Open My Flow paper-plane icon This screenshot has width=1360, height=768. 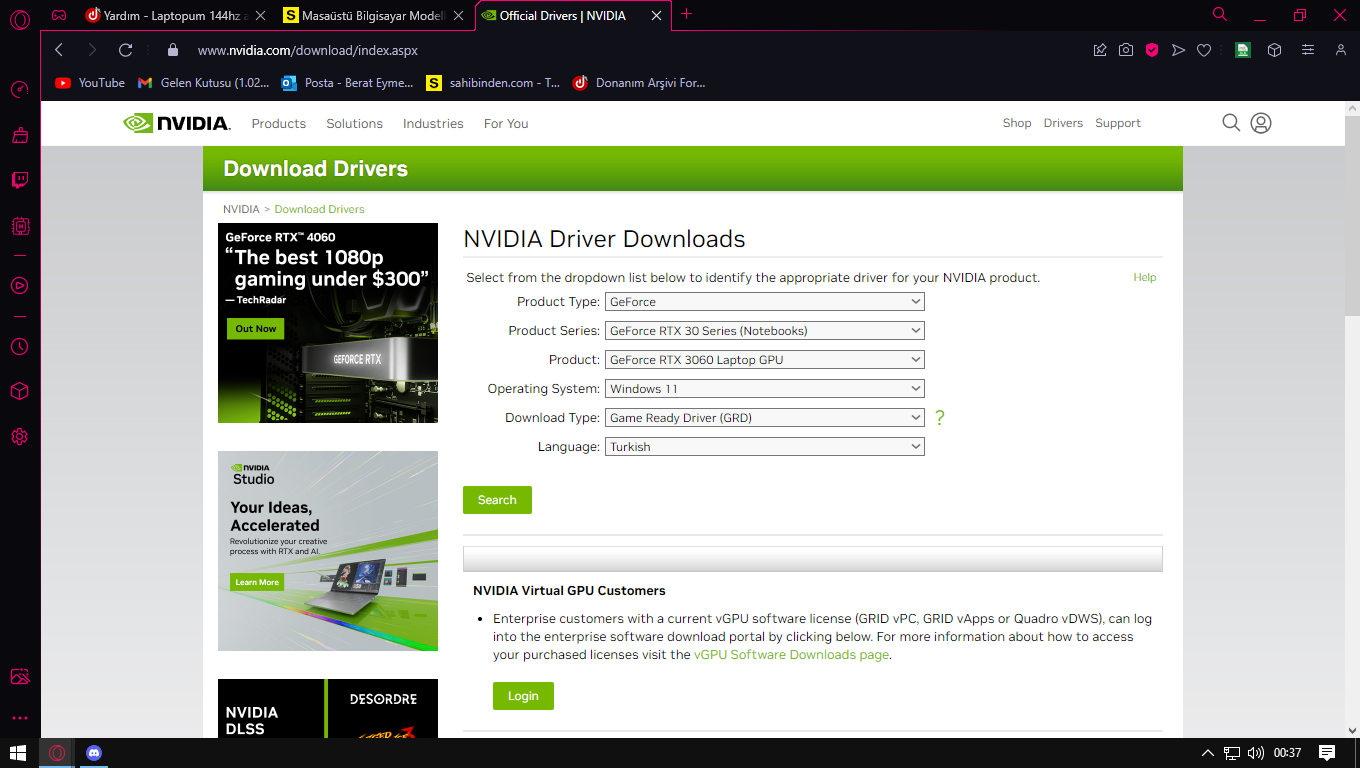[1178, 50]
